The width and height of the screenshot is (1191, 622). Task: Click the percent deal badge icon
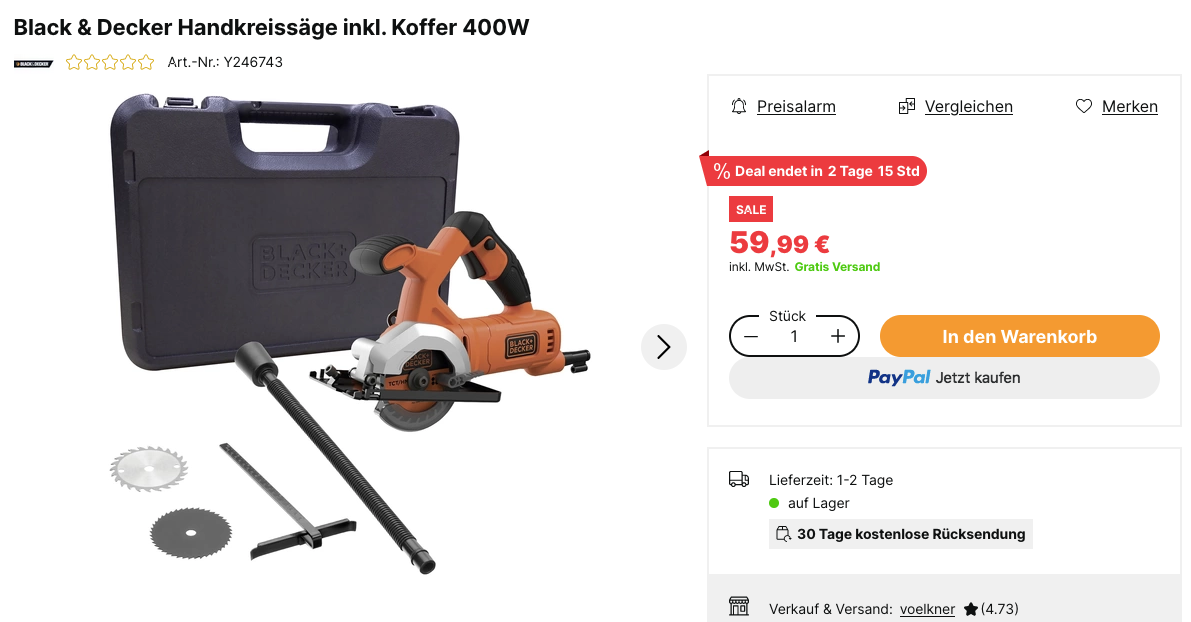(x=722, y=172)
